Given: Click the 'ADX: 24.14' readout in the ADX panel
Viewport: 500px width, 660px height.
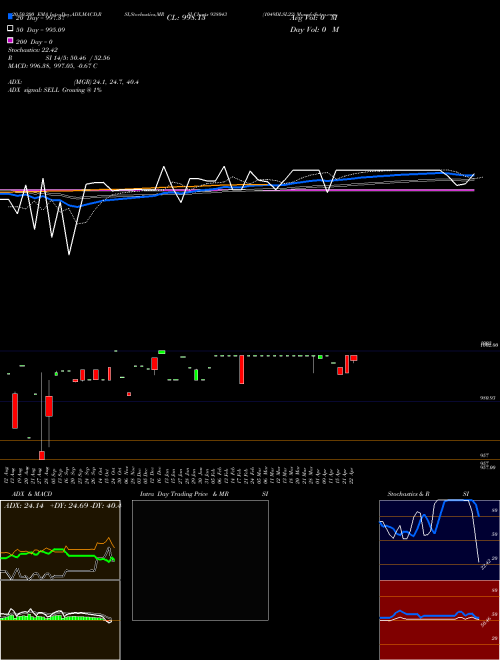Looking at the screenshot, I should pyautogui.click(x=24, y=506).
